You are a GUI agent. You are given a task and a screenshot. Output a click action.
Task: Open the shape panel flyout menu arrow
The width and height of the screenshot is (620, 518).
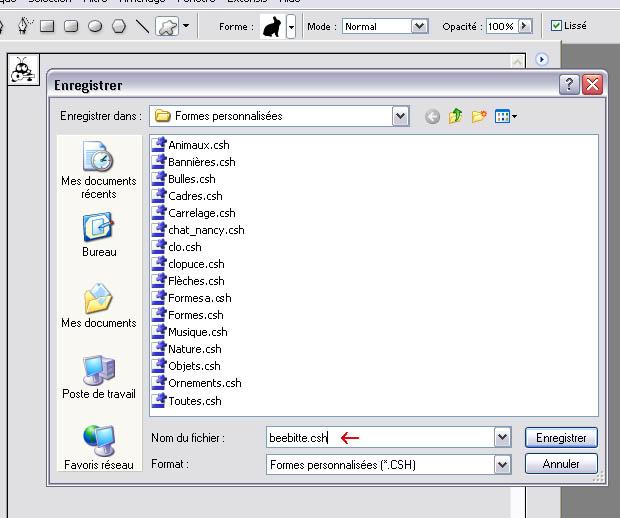(x=541, y=59)
